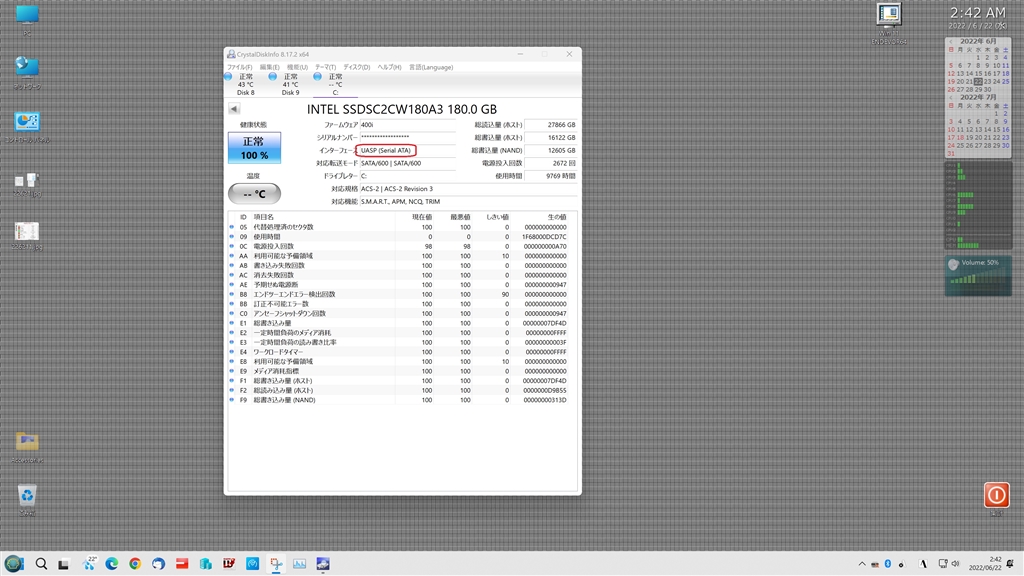Click the 9769 時間 power on hours value
Screen dimensions: 1024x576
551,176
